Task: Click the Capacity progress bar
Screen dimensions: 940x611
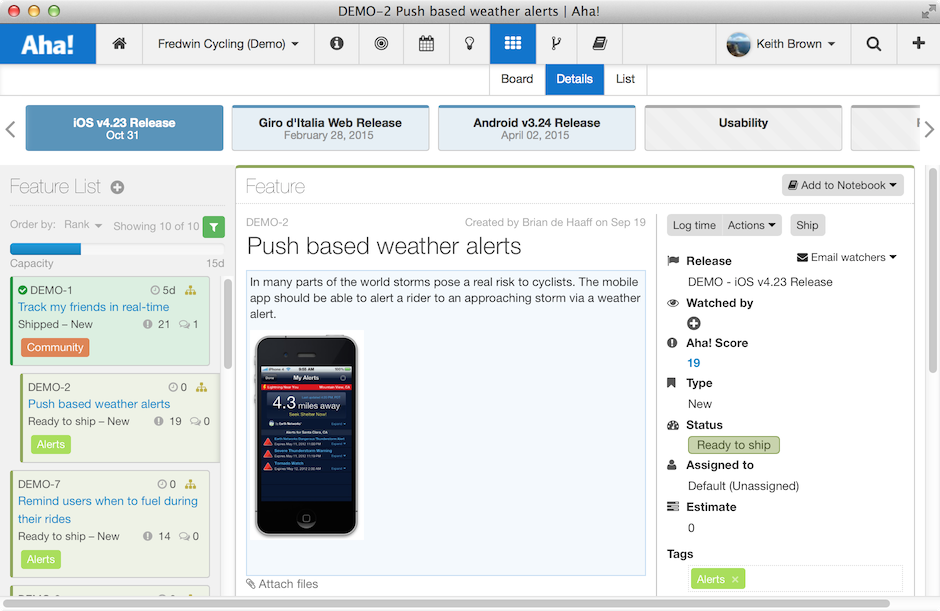Action: (117, 249)
